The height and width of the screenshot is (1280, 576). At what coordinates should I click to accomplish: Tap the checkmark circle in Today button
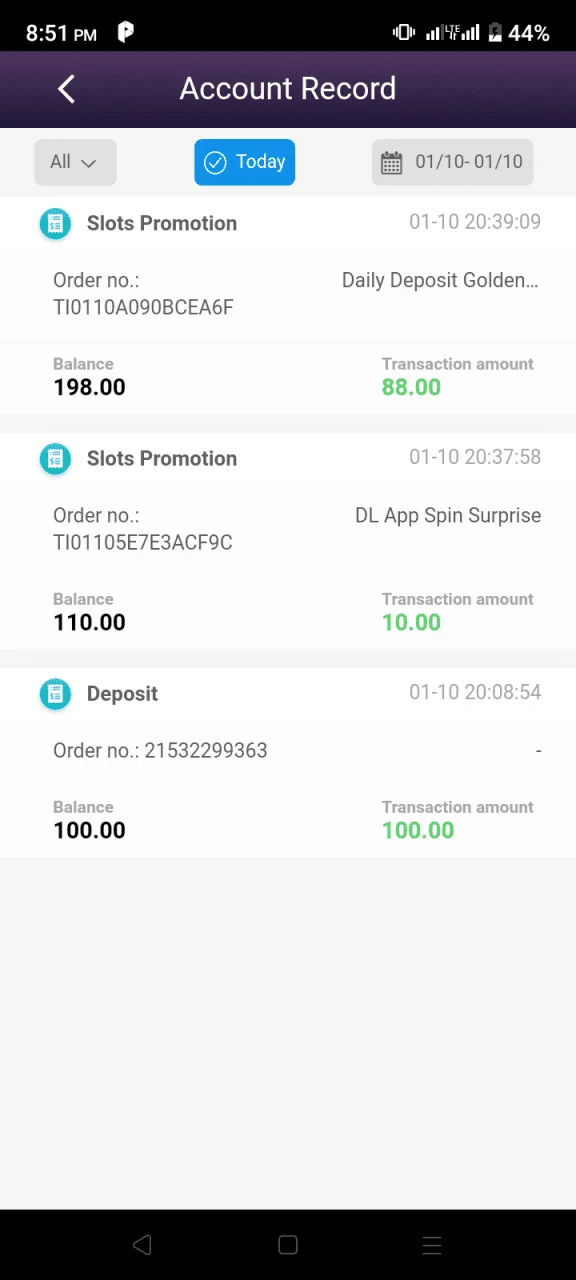[x=215, y=163]
